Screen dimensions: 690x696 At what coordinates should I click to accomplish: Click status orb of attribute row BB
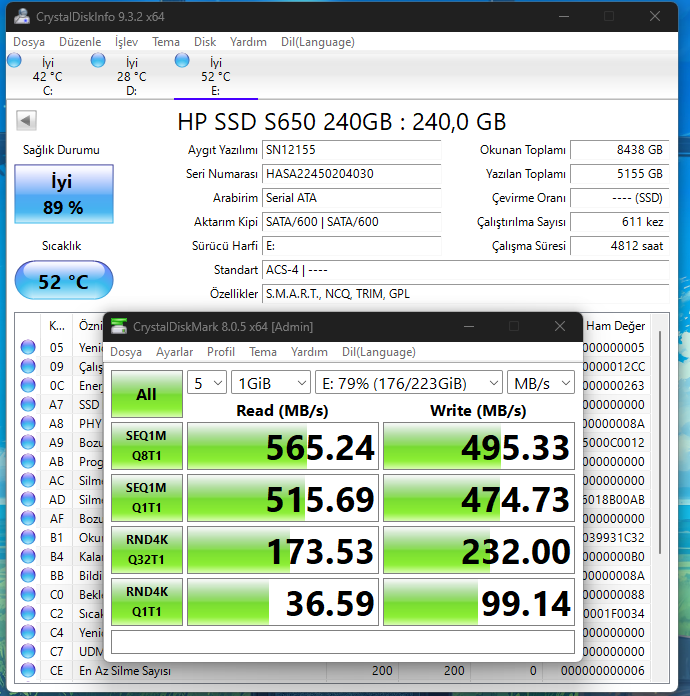click(x=28, y=575)
